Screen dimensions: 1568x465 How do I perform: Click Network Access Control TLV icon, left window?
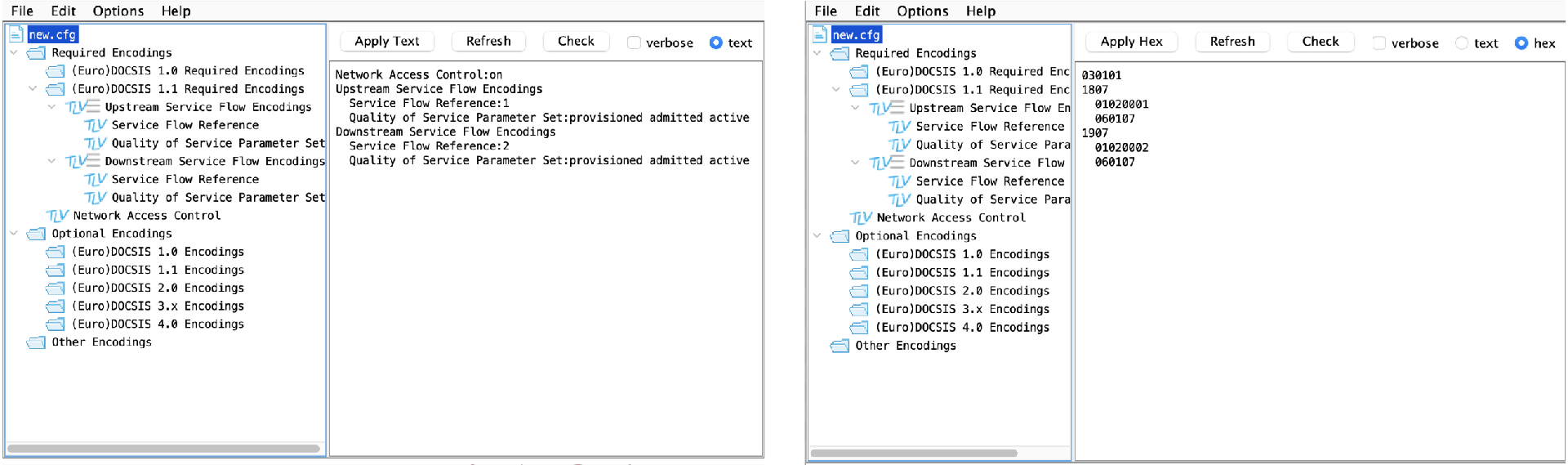[57, 216]
